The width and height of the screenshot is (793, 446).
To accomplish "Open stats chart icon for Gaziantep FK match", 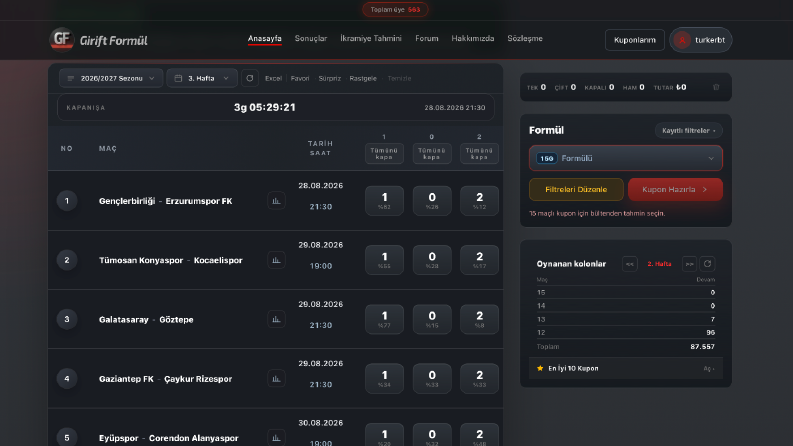I will coord(276,378).
